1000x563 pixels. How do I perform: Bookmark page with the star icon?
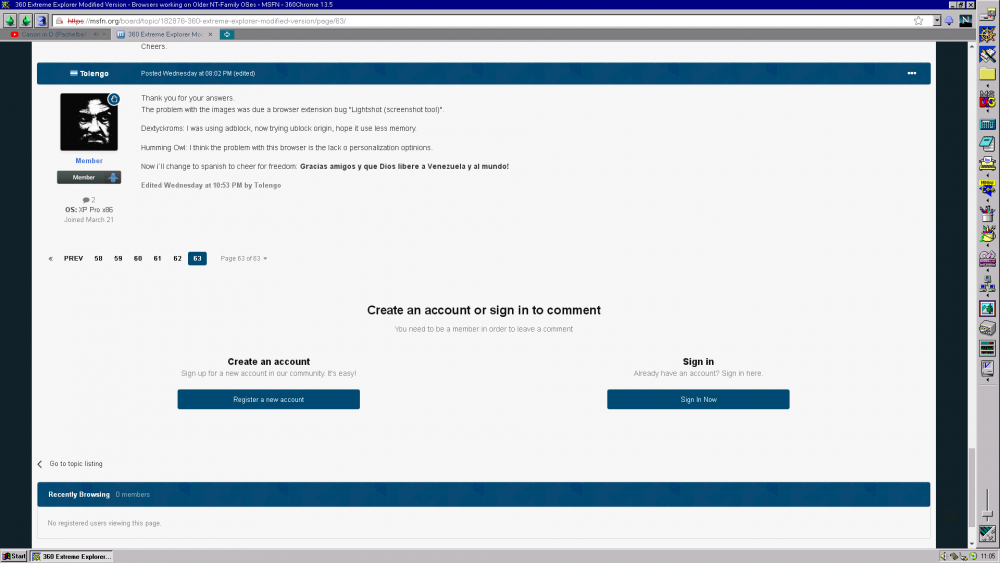click(x=918, y=21)
